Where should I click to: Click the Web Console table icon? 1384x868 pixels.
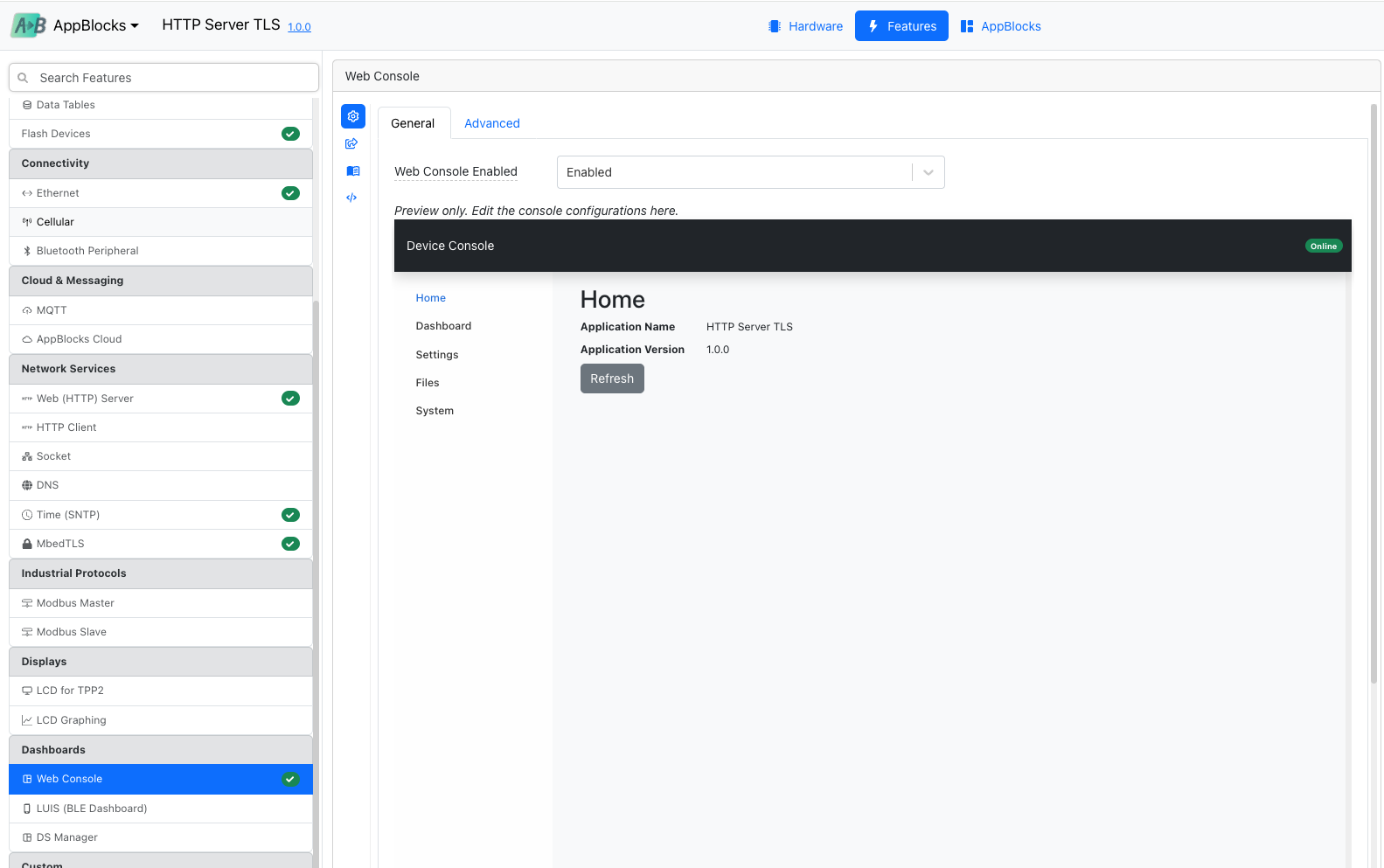(x=27, y=779)
